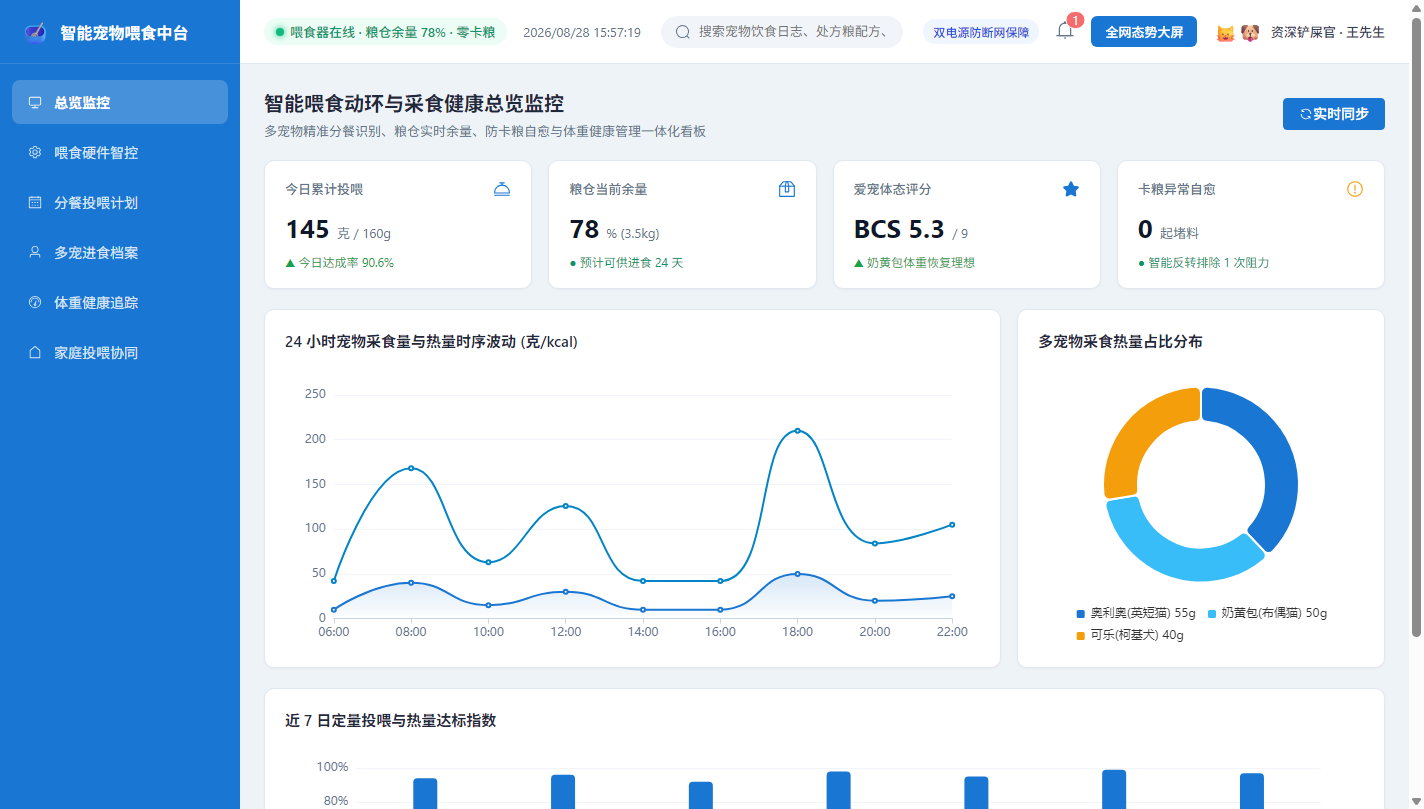Click the 18:00 peak point on the line chart
Viewport: 1424px width, 809px height.
(x=797, y=431)
